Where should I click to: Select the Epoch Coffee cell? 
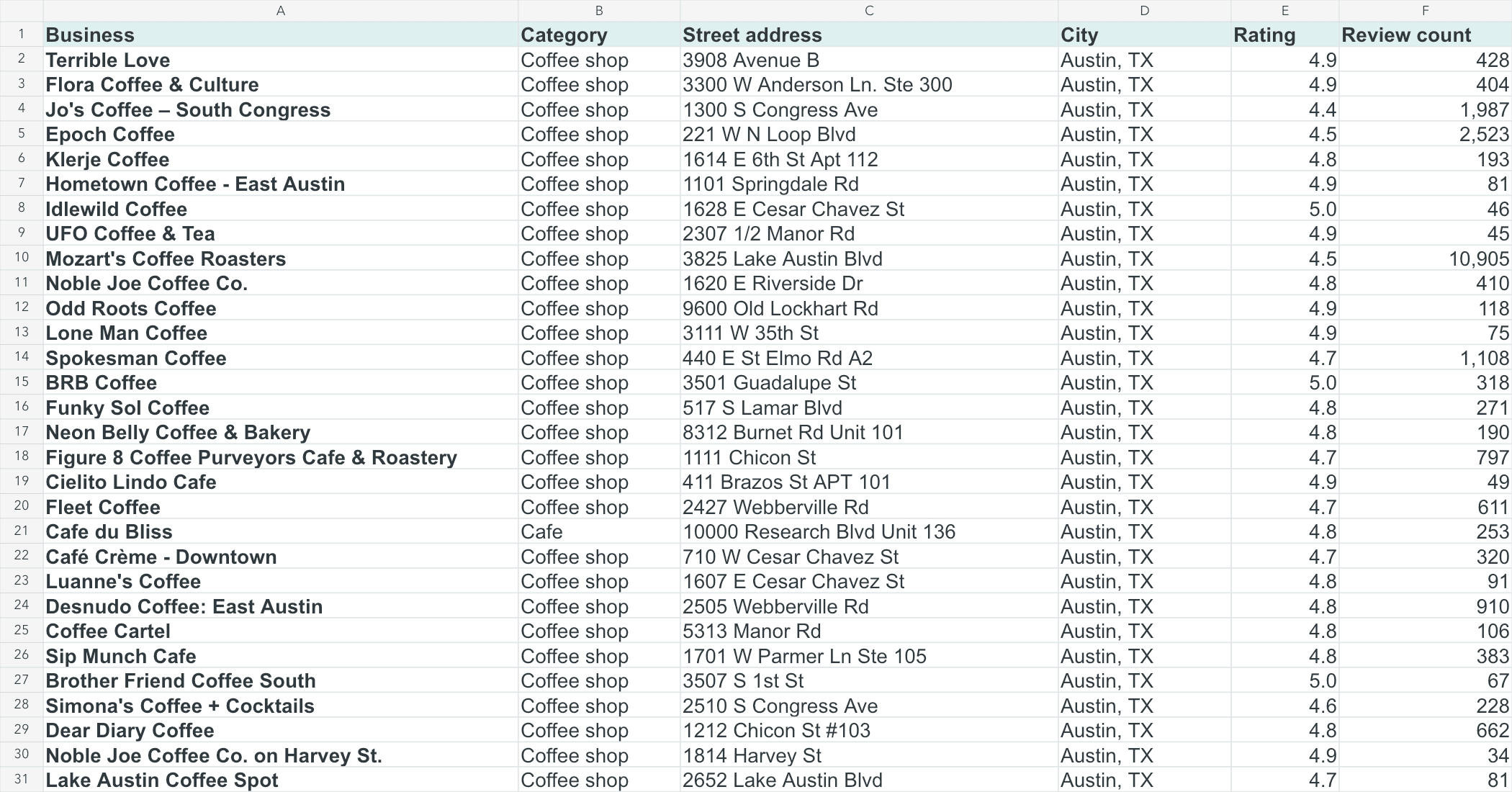coord(281,134)
